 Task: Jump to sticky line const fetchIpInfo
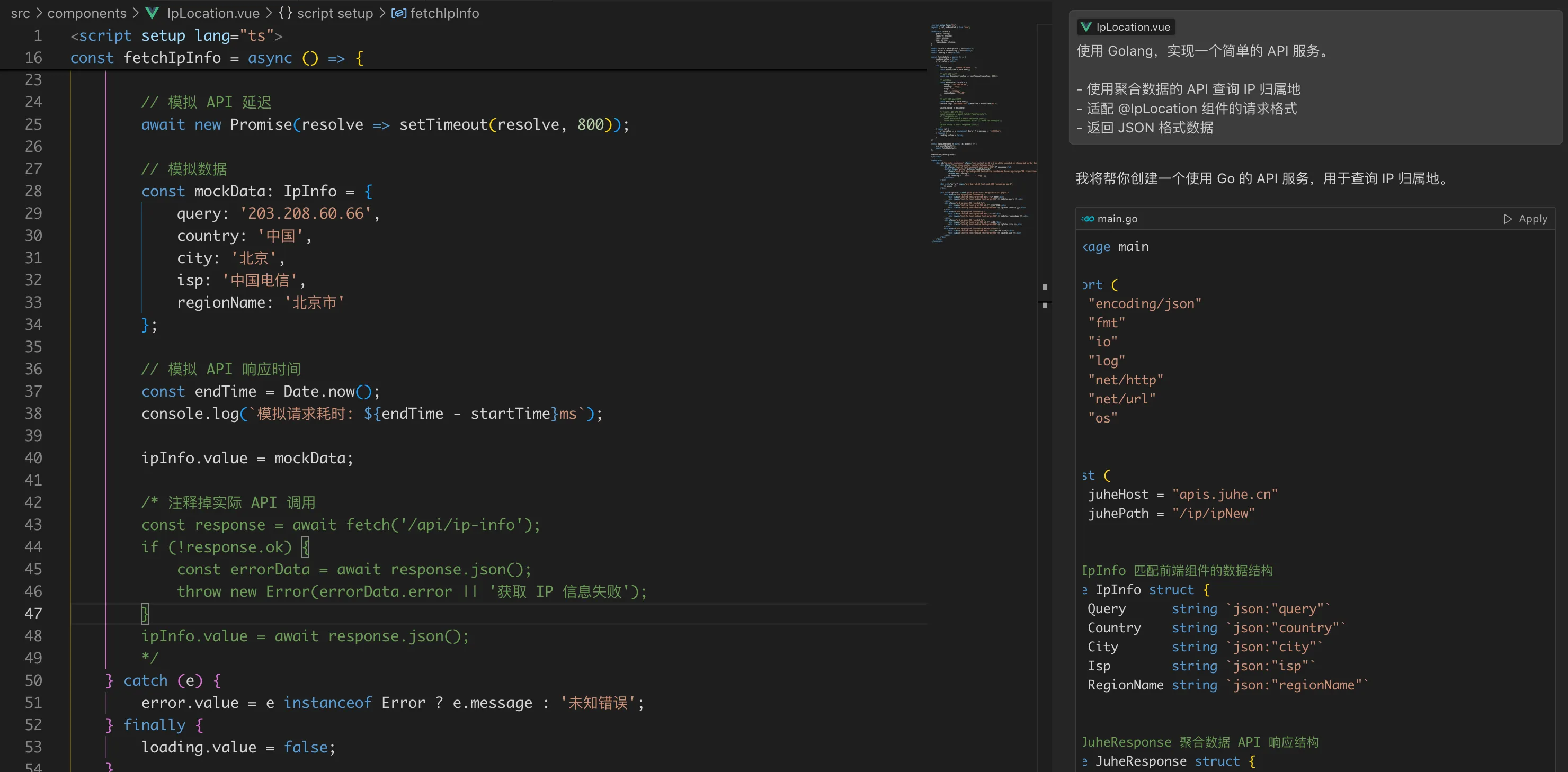pos(172,58)
